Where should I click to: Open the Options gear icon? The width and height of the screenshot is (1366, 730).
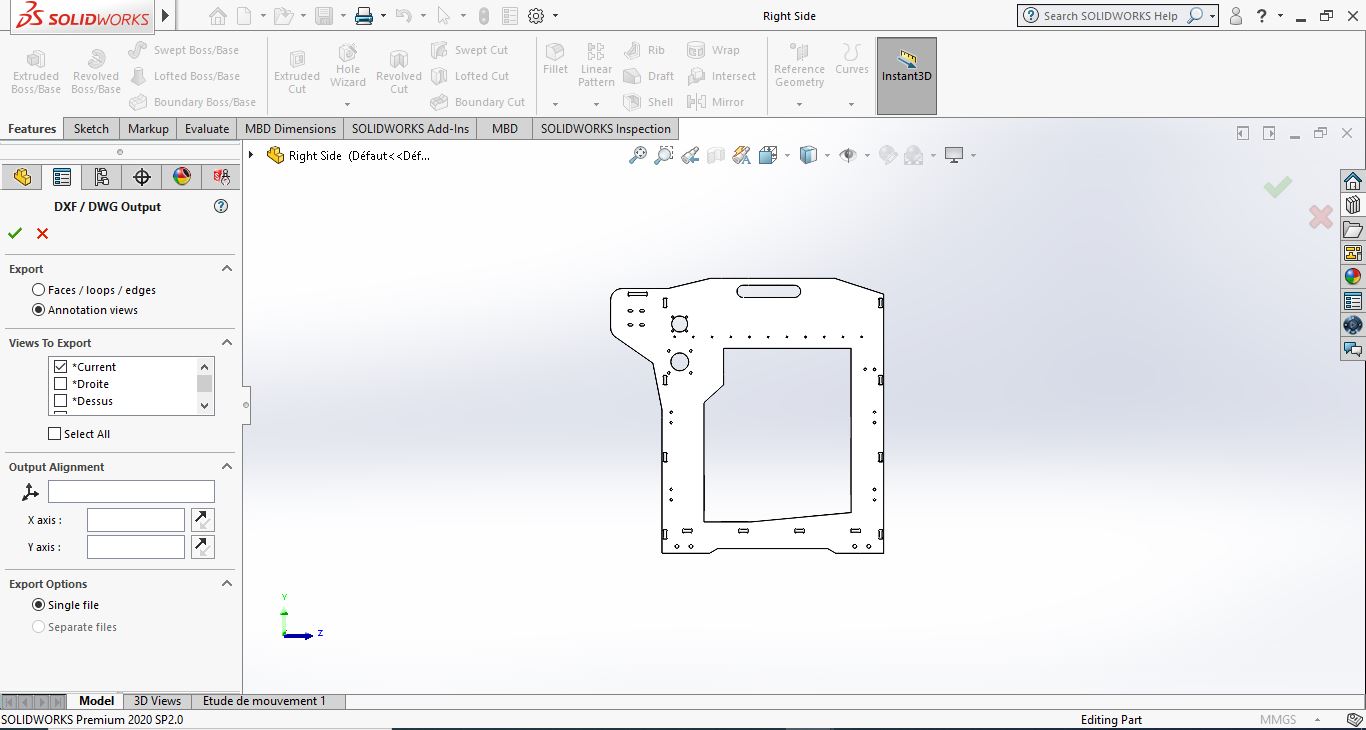(536, 16)
